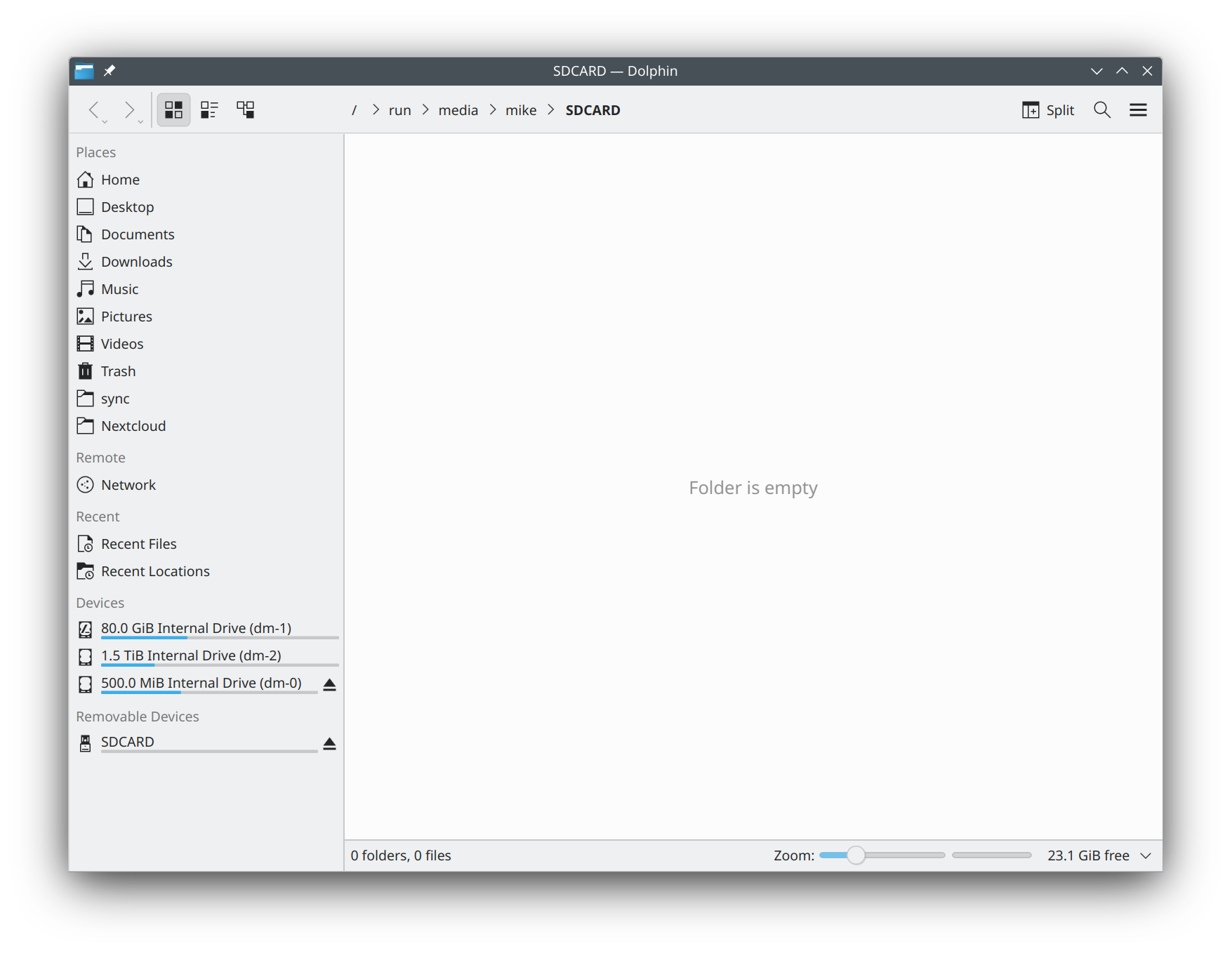Click the Dolphin app icon in title bar
Viewport: 1232px width, 953px height.
(84, 71)
